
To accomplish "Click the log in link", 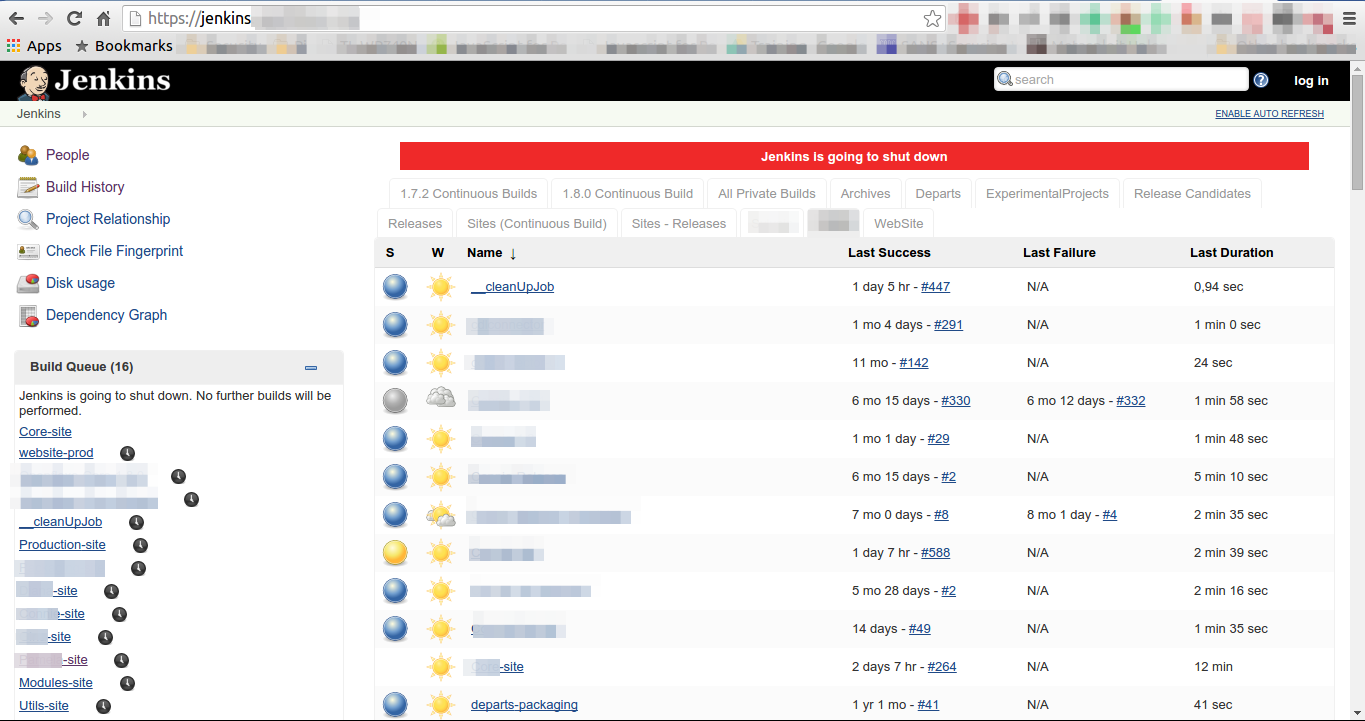I will click(x=1311, y=81).
